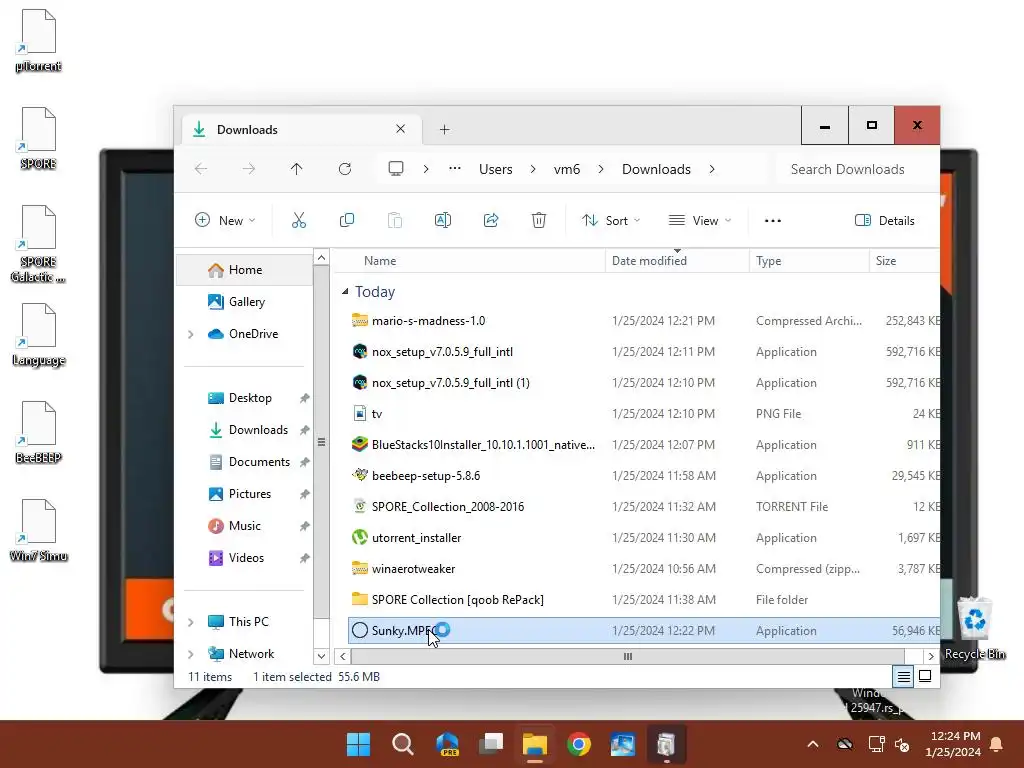
Task: Open Gallery in navigation pane
Action: click(244, 302)
